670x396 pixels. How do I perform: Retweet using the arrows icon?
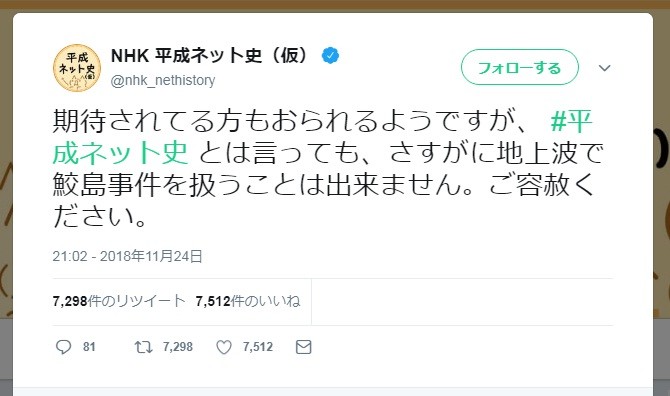pos(144,347)
